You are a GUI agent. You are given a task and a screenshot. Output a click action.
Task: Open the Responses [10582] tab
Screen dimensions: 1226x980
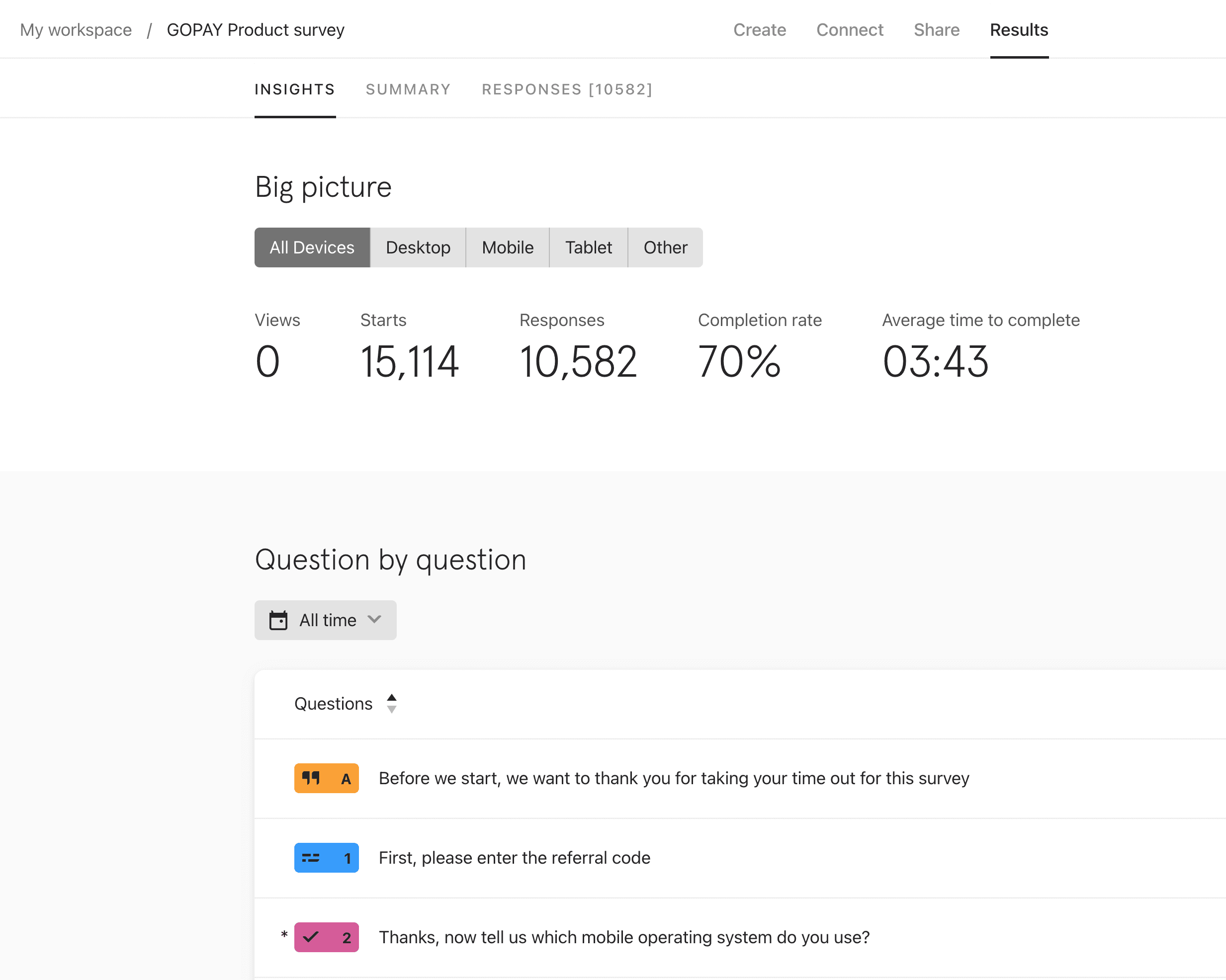(567, 89)
